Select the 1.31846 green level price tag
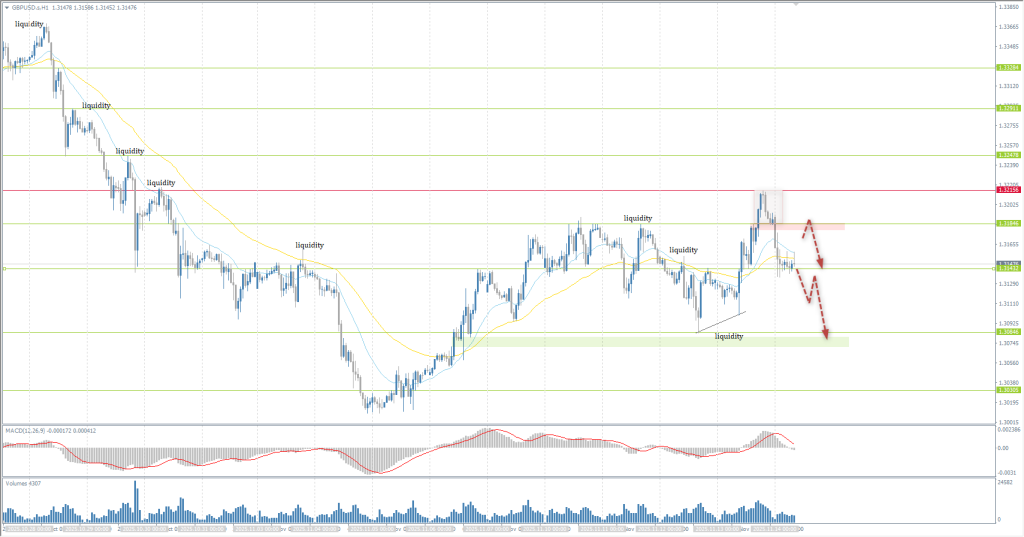1024x537 pixels. [1007, 224]
